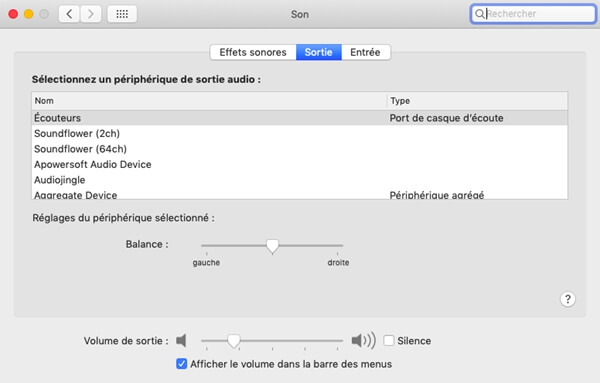The width and height of the screenshot is (600, 383).
Task: Sort by the Nom column header
Action: click(209, 101)
